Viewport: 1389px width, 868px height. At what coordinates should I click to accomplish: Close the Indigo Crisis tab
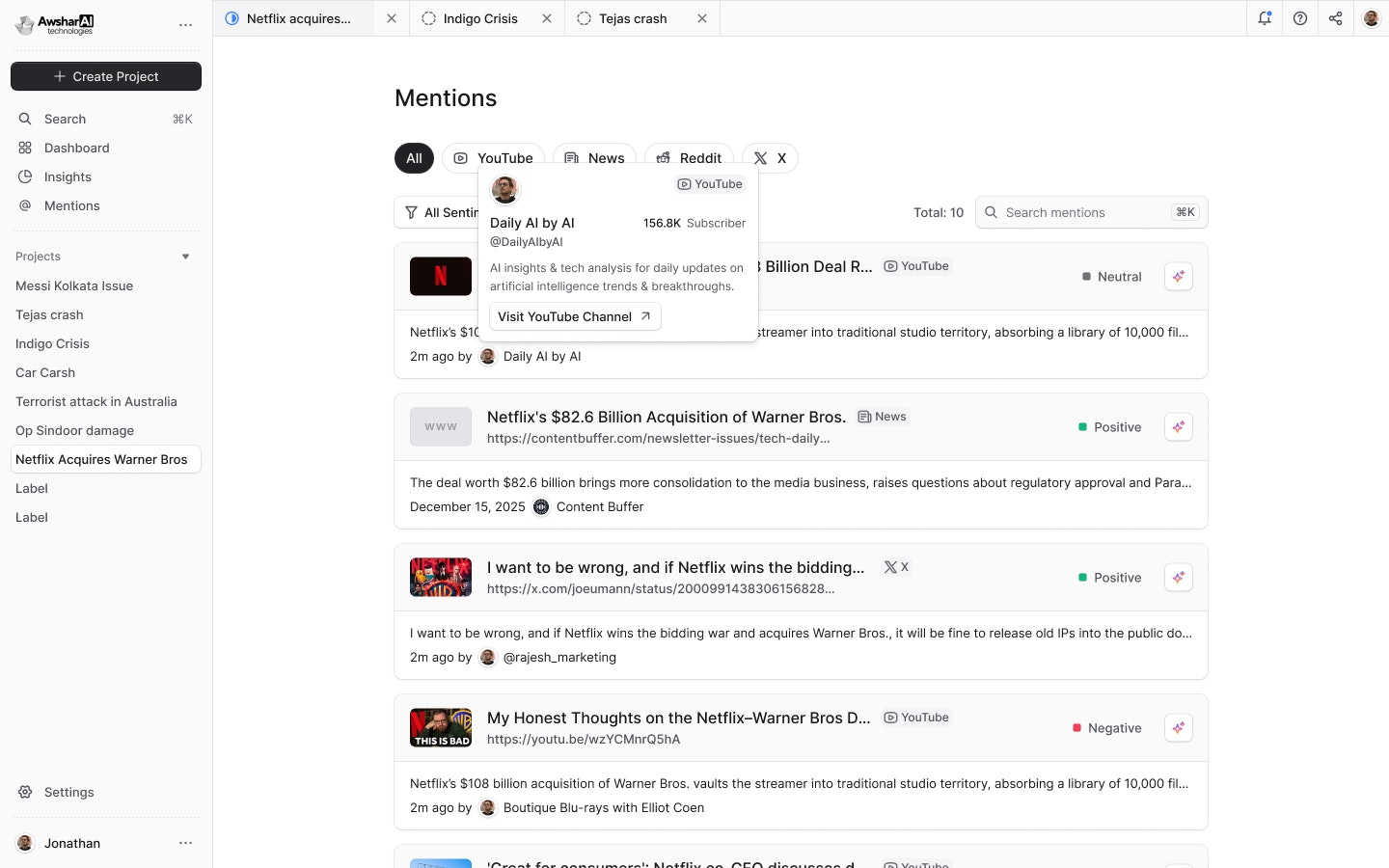(547, 18)
